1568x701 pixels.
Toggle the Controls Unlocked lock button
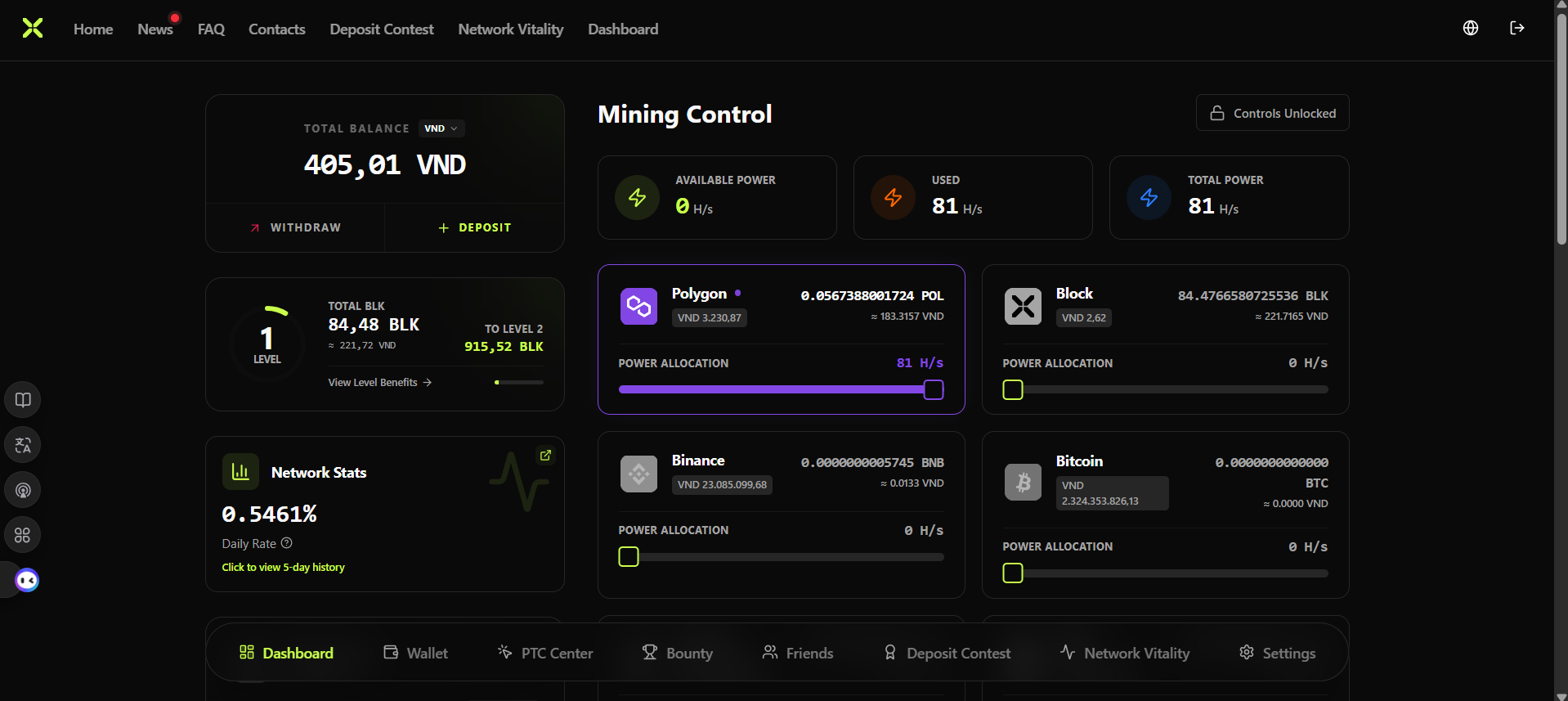coord(1272,113)
